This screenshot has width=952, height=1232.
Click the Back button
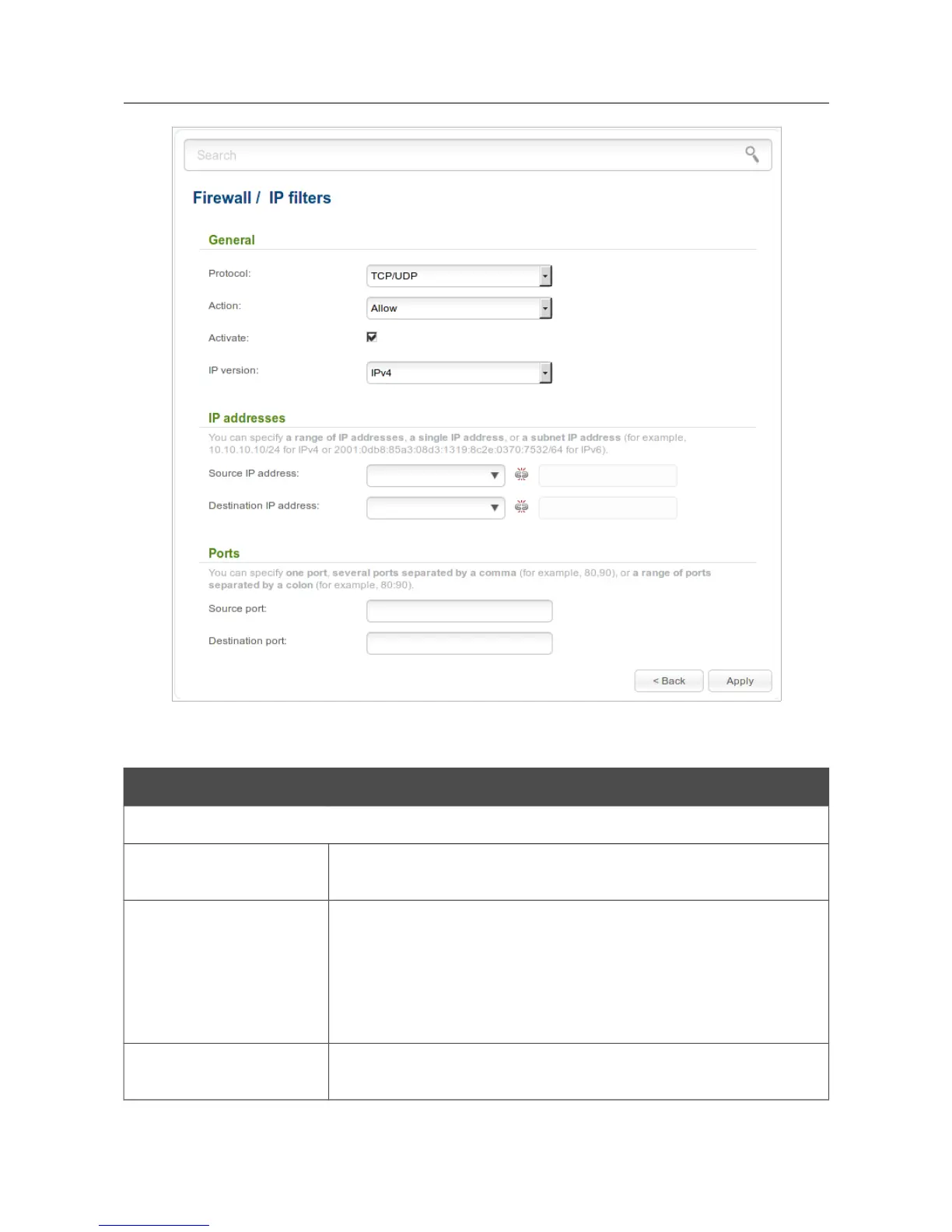[x=669, y=681]
